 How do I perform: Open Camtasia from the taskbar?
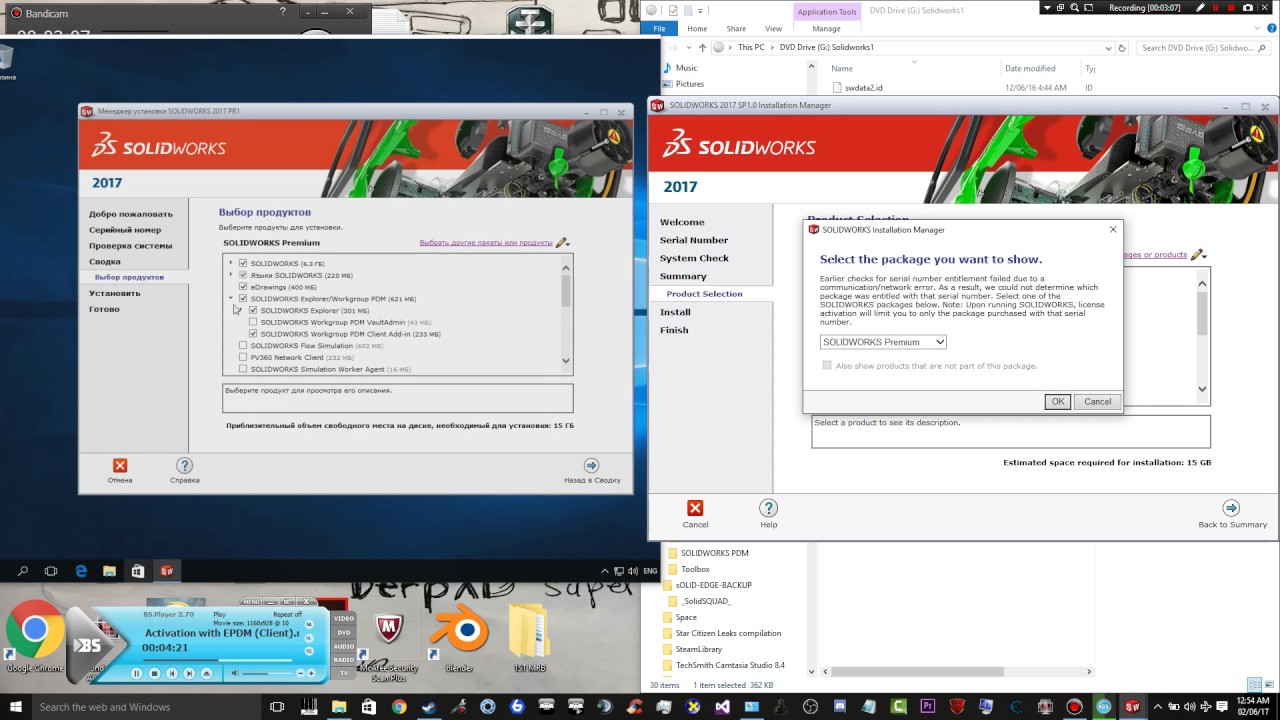tap(898, 707)
